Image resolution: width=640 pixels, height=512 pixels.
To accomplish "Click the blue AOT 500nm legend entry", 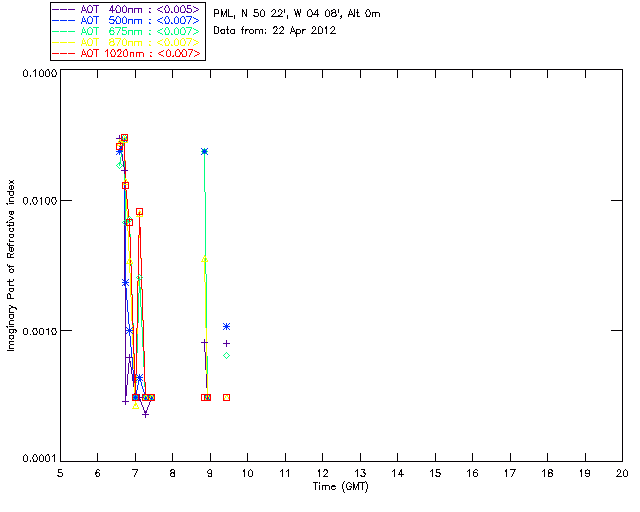I will pos(127,20).
